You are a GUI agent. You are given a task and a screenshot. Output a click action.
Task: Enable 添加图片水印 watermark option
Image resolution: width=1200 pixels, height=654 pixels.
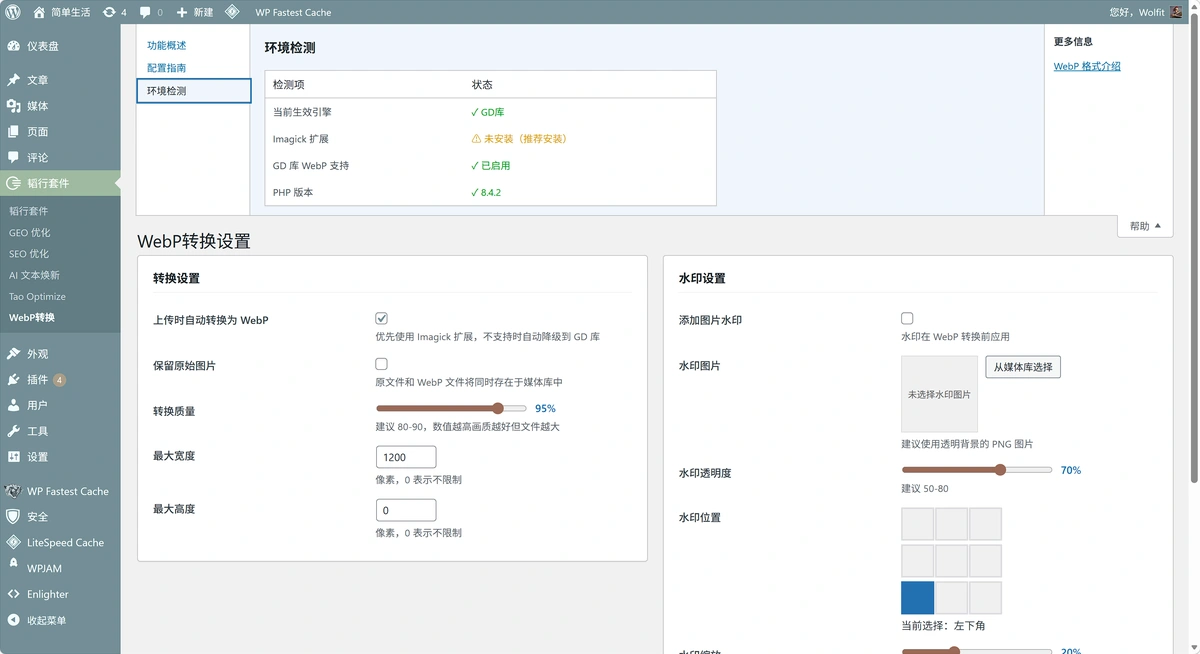pos(907,317)
